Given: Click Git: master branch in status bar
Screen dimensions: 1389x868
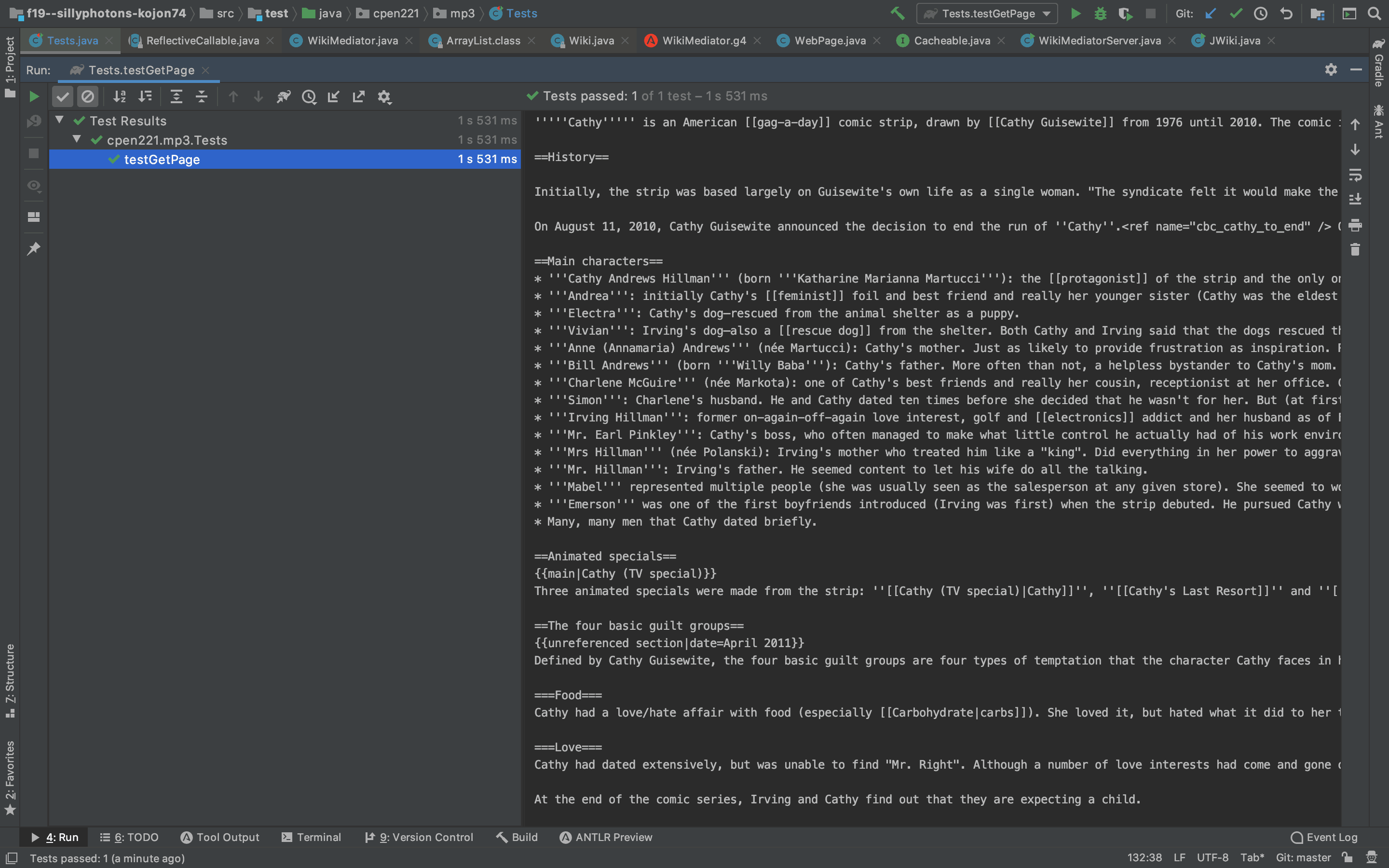Looking at the screenshot, I should 1303,858.
